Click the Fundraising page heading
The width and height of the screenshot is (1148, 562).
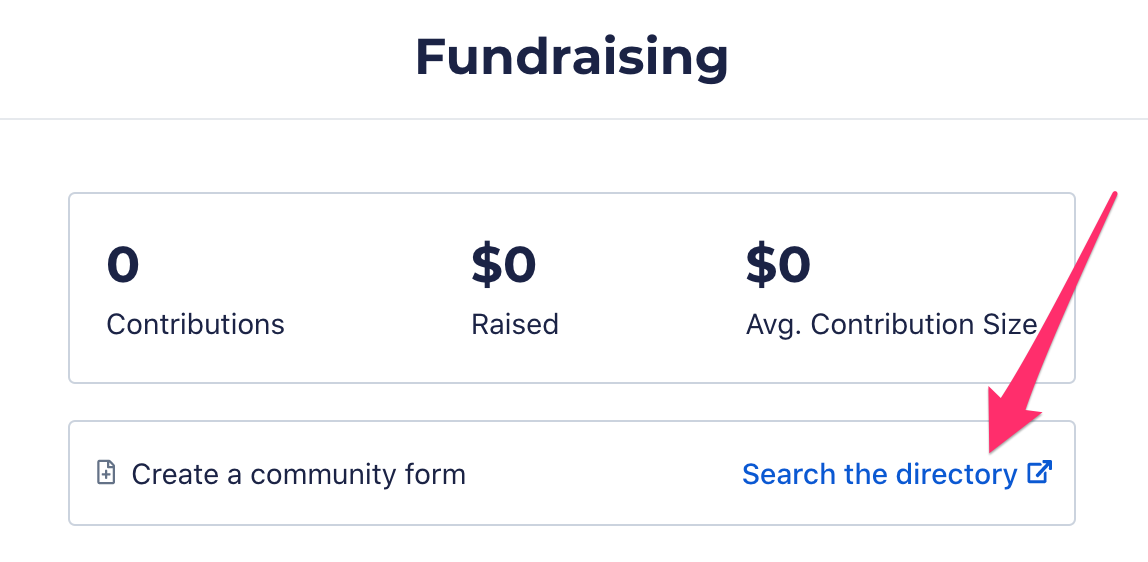click(572, 57)
